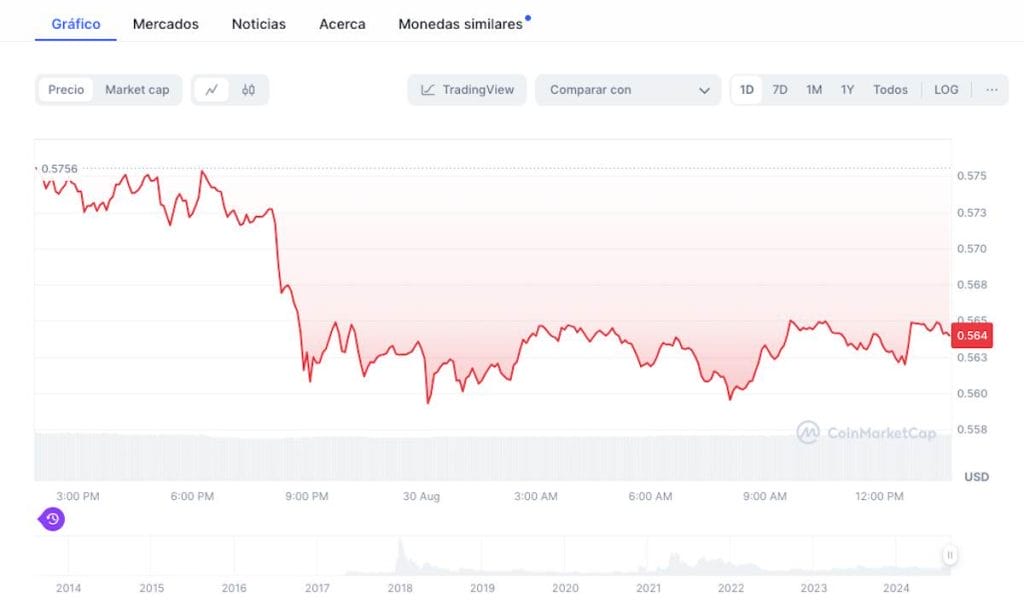
Task: Select the Market cap toggle option
Action: click(137, 90)
